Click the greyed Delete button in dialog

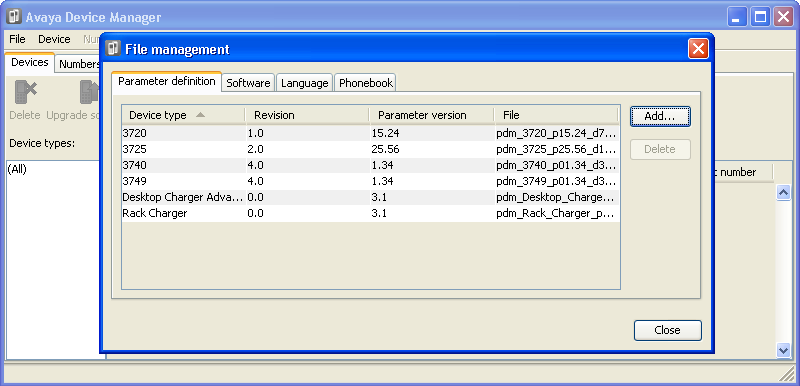pyautogui.click(x=660, y=149)
